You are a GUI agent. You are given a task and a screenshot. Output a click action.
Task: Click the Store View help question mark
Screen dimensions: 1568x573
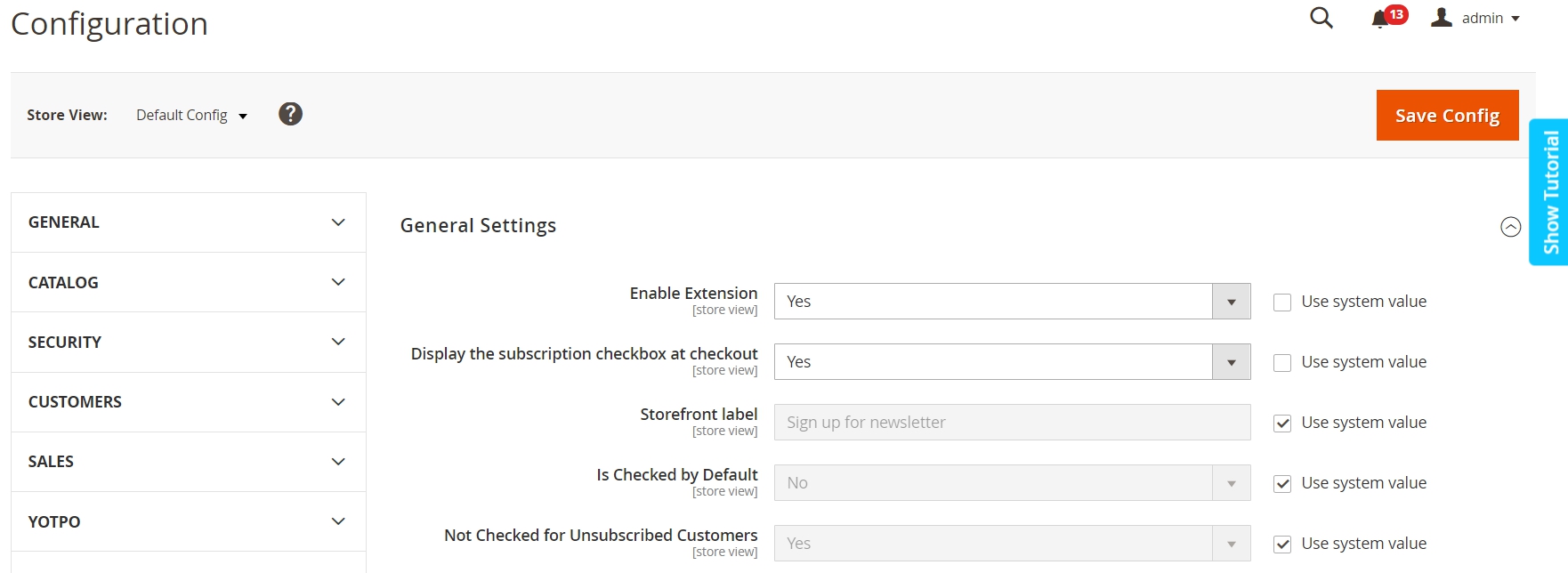click(x=290, y=114)
